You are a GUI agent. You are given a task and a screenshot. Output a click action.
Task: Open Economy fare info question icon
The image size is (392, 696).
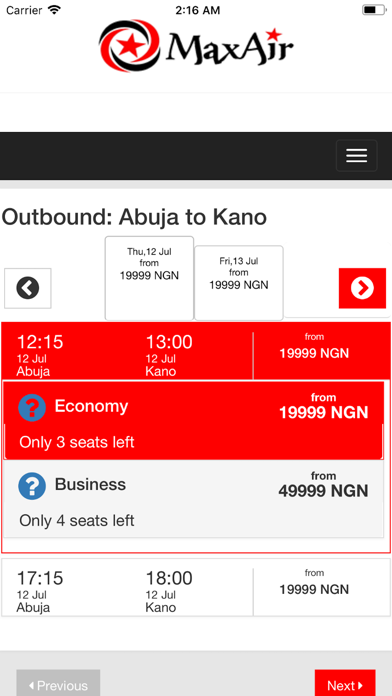coord(32,407)
